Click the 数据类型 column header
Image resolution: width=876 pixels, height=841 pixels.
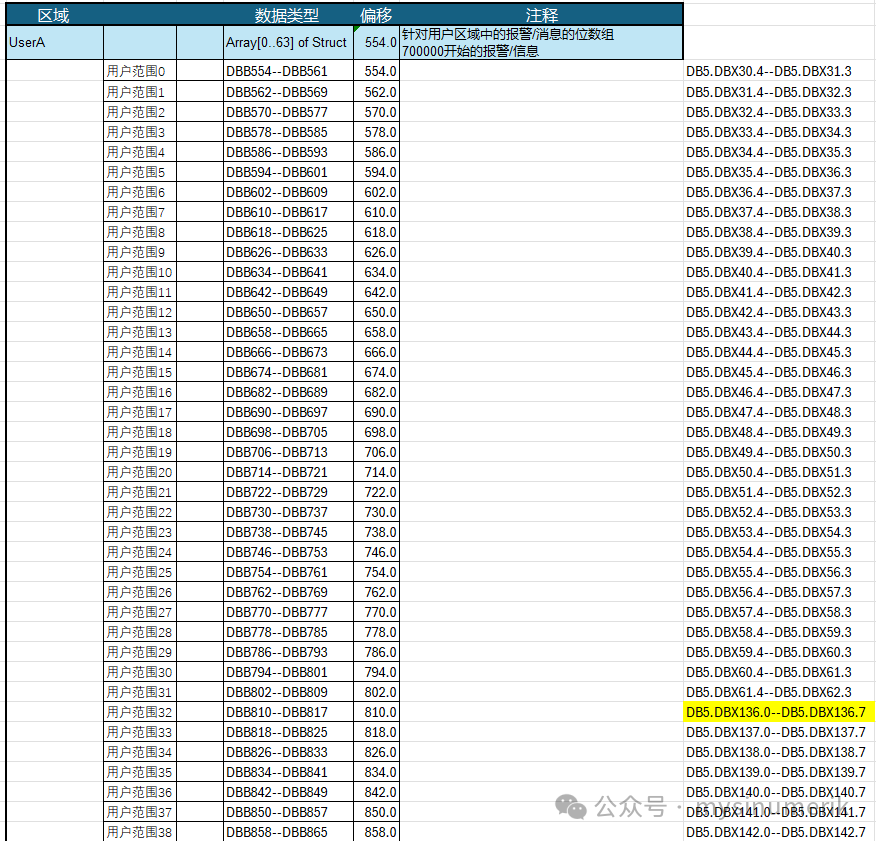287,15
